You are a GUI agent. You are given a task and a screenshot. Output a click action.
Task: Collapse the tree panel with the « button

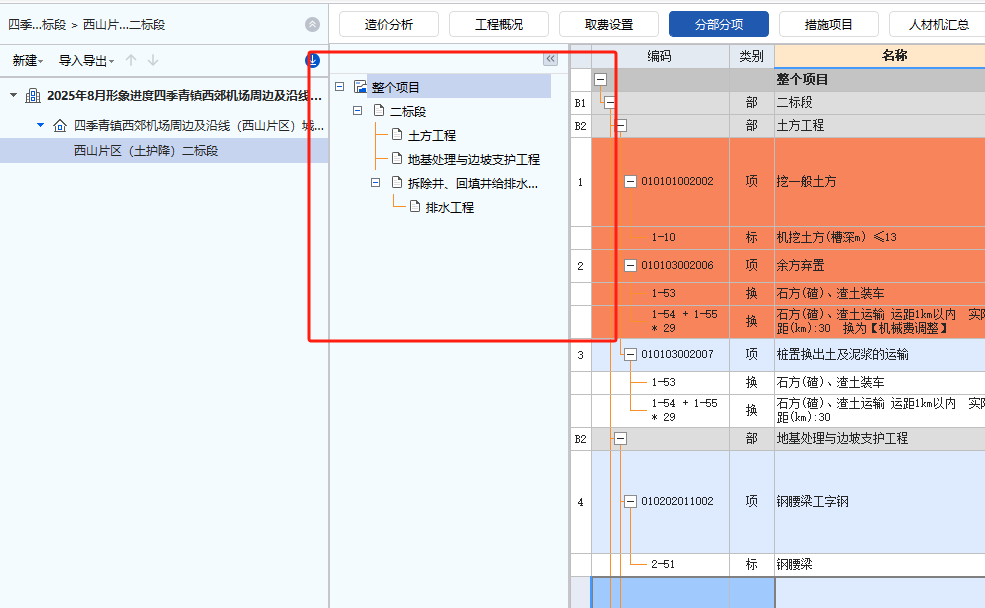click(x=550, y=59)
